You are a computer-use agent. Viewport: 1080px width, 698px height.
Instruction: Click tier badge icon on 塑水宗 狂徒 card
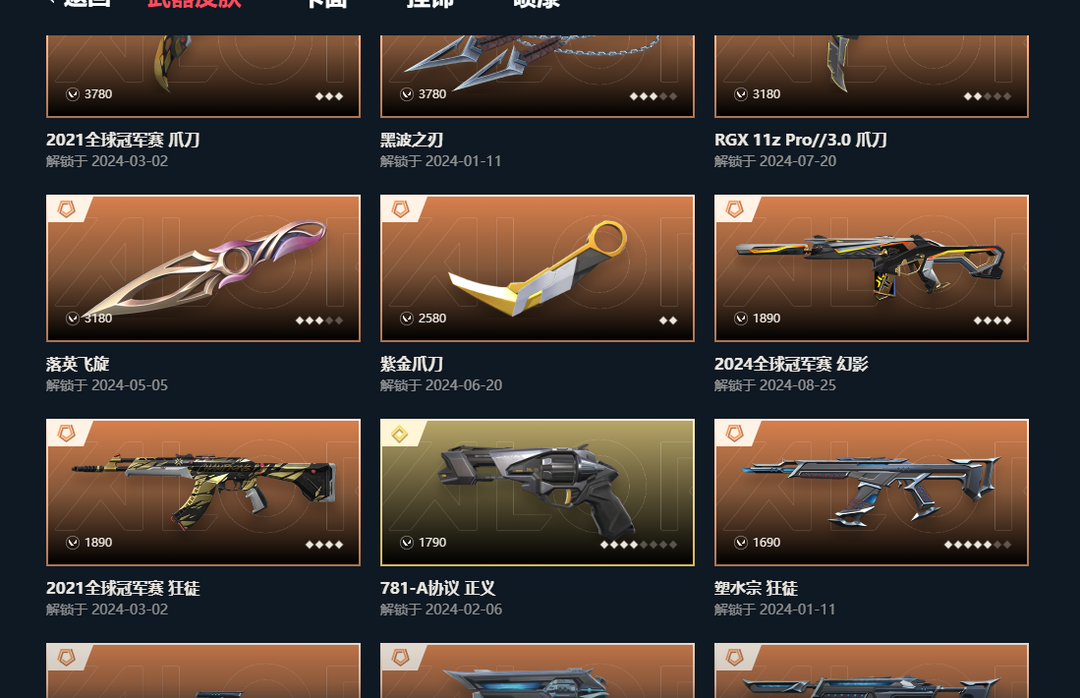[735, 433]
